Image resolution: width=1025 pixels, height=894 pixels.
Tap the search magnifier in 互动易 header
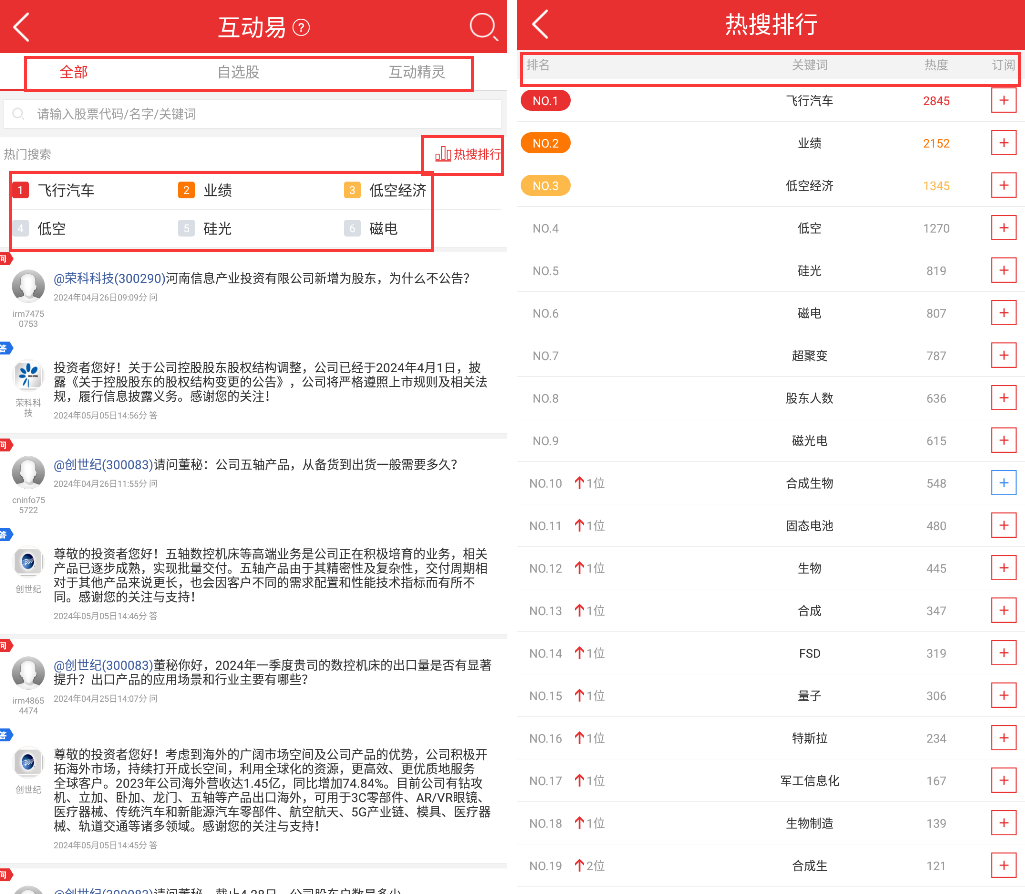click(484, 27)
